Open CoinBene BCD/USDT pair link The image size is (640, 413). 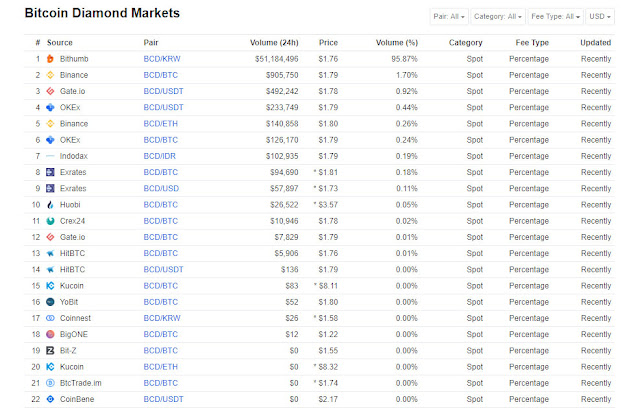(x=163, y=399)
